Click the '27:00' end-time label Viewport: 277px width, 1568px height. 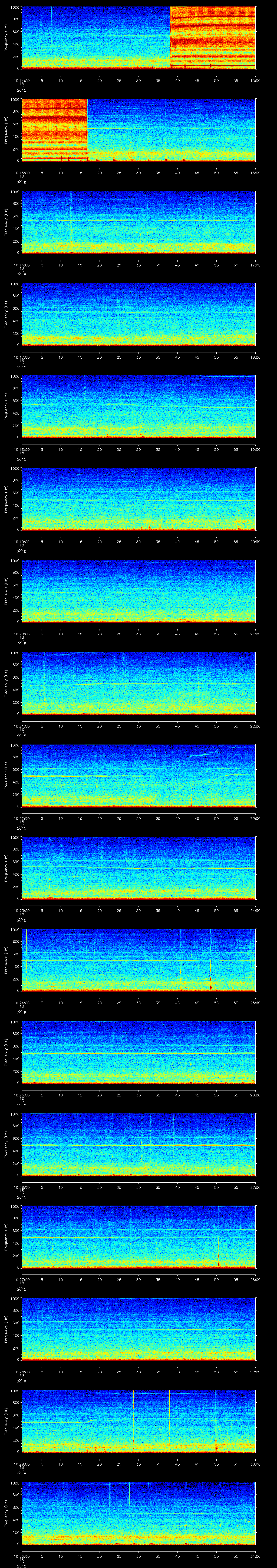tap(255, 1187)
